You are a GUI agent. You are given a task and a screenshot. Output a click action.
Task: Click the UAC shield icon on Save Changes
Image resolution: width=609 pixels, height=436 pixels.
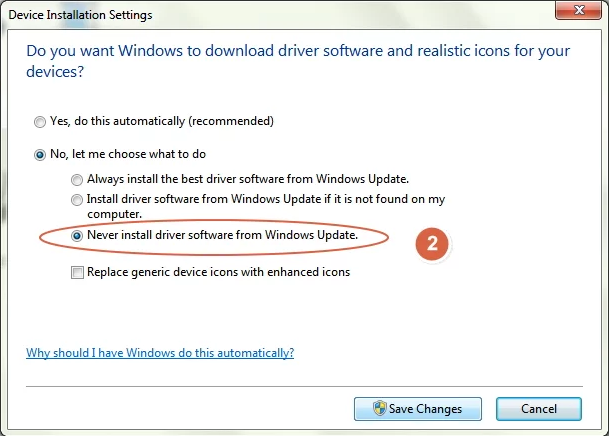coord(379,408)
